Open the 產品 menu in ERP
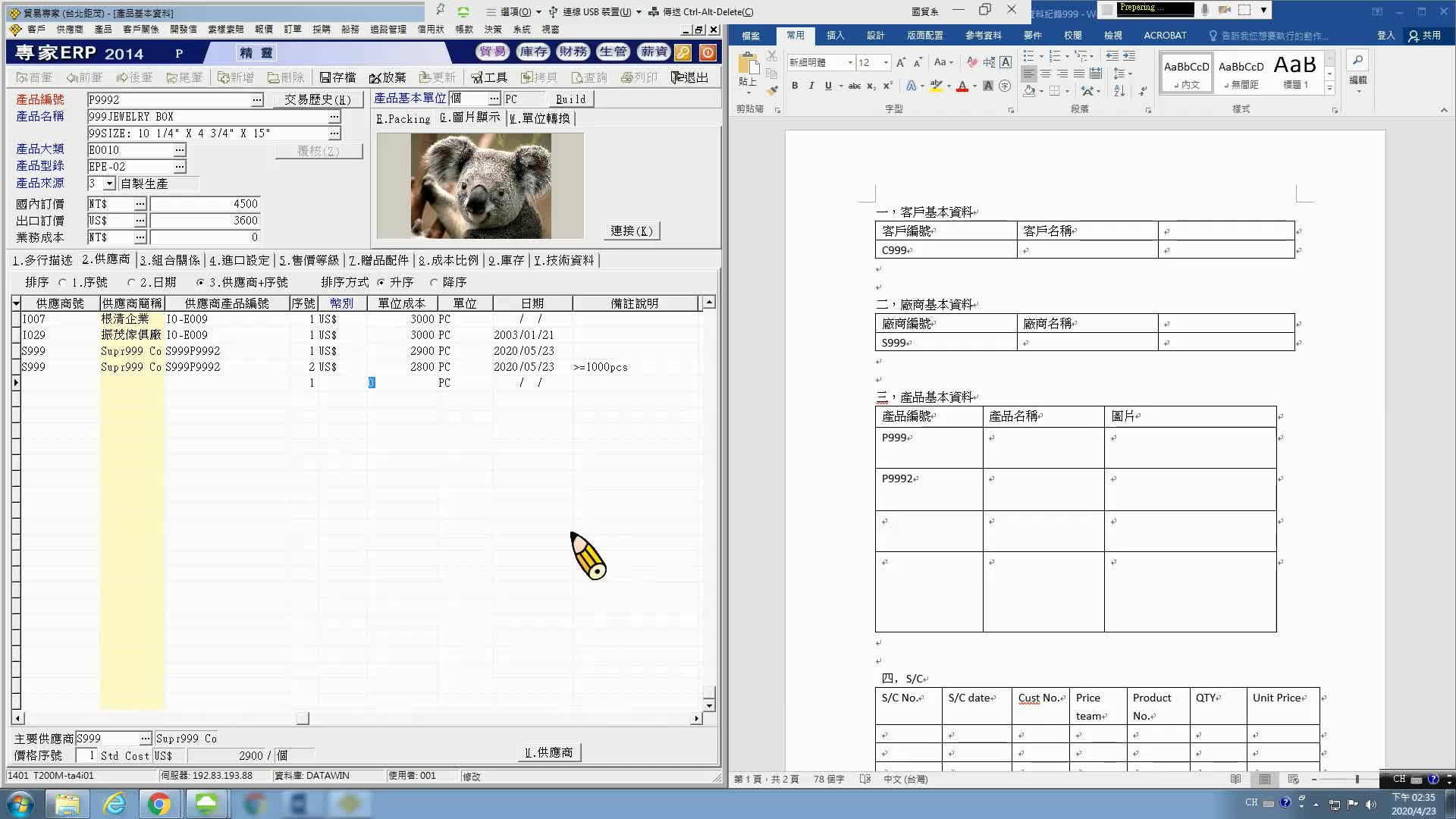 click(x=103, y=29)
